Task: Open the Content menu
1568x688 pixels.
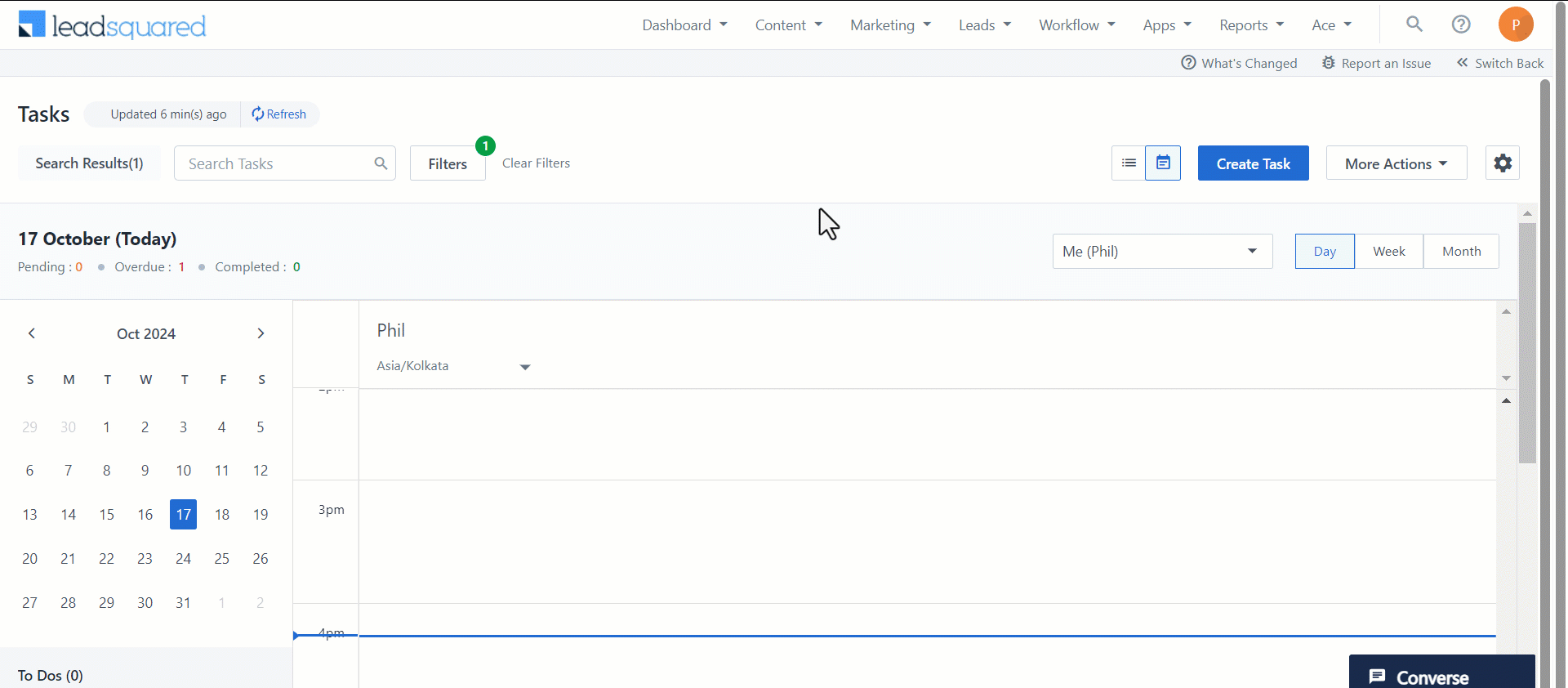Action: 788,25
